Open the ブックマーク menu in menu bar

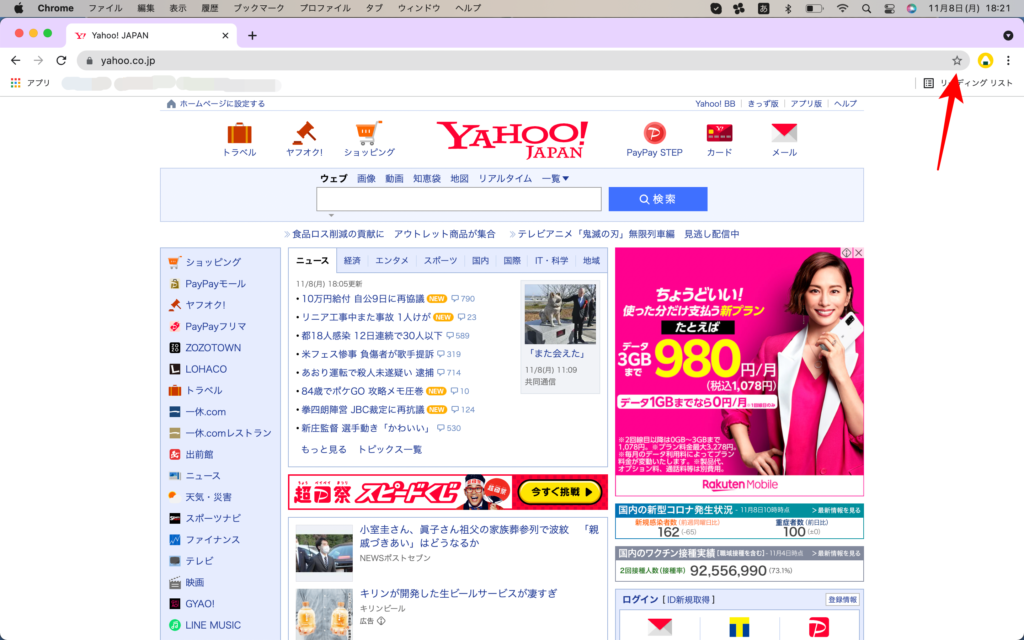click(x=259, y=8)
